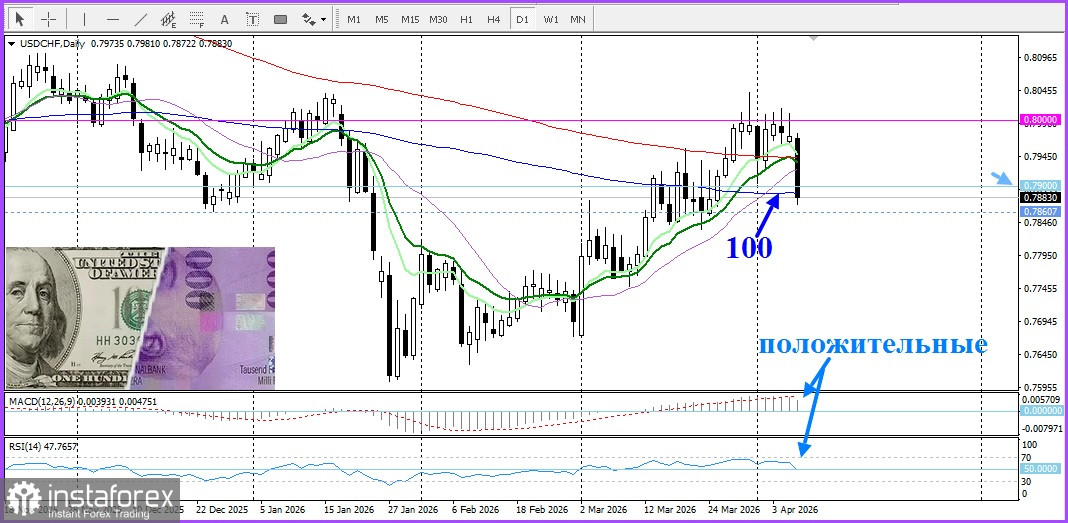Click the 0.76450 price axis value
The image size is (1068, 523).
(x=1040, y=354)
